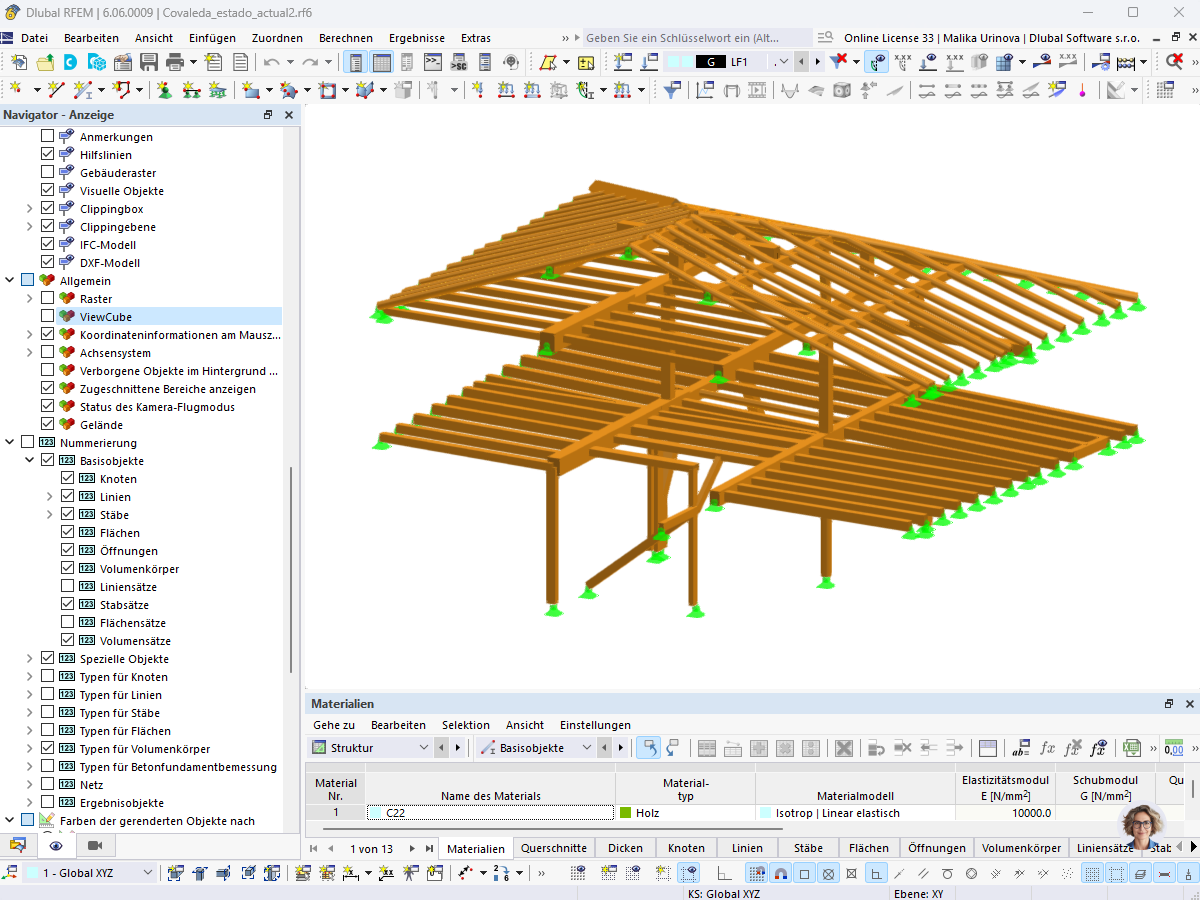
Task: Click the Open file folder icon
Action: 45,62
